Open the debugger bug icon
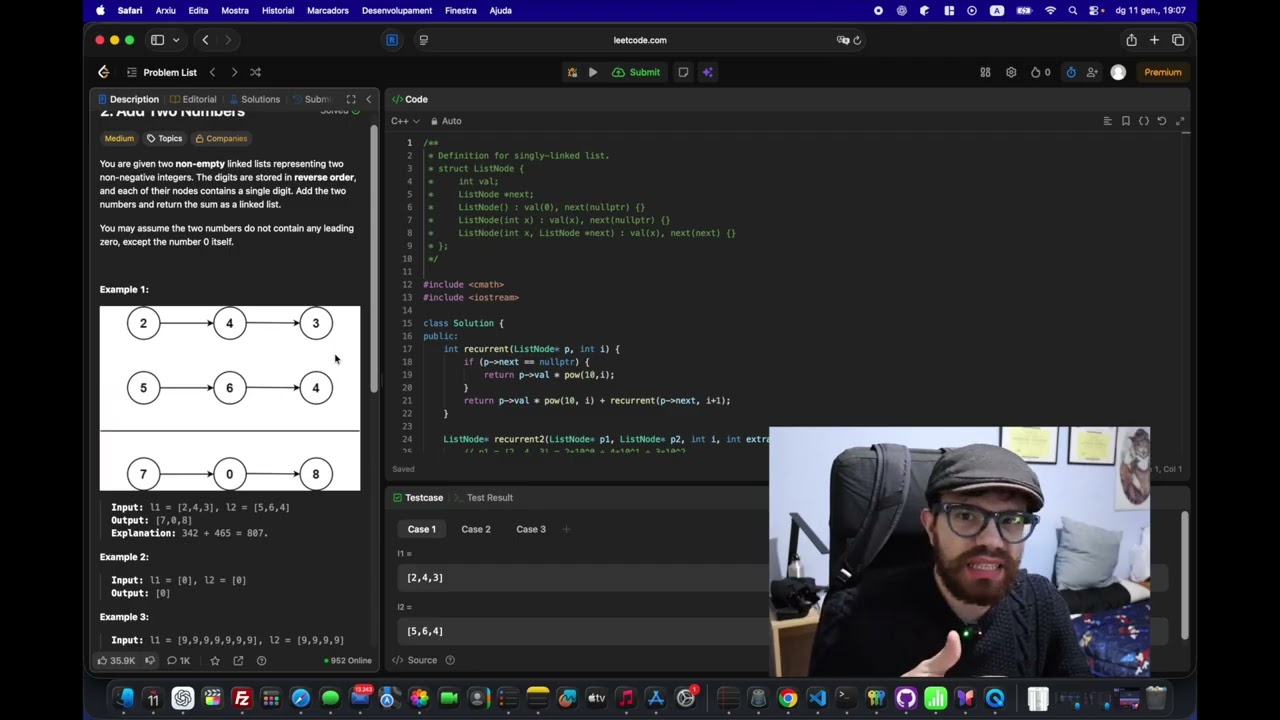 (572, 72)
